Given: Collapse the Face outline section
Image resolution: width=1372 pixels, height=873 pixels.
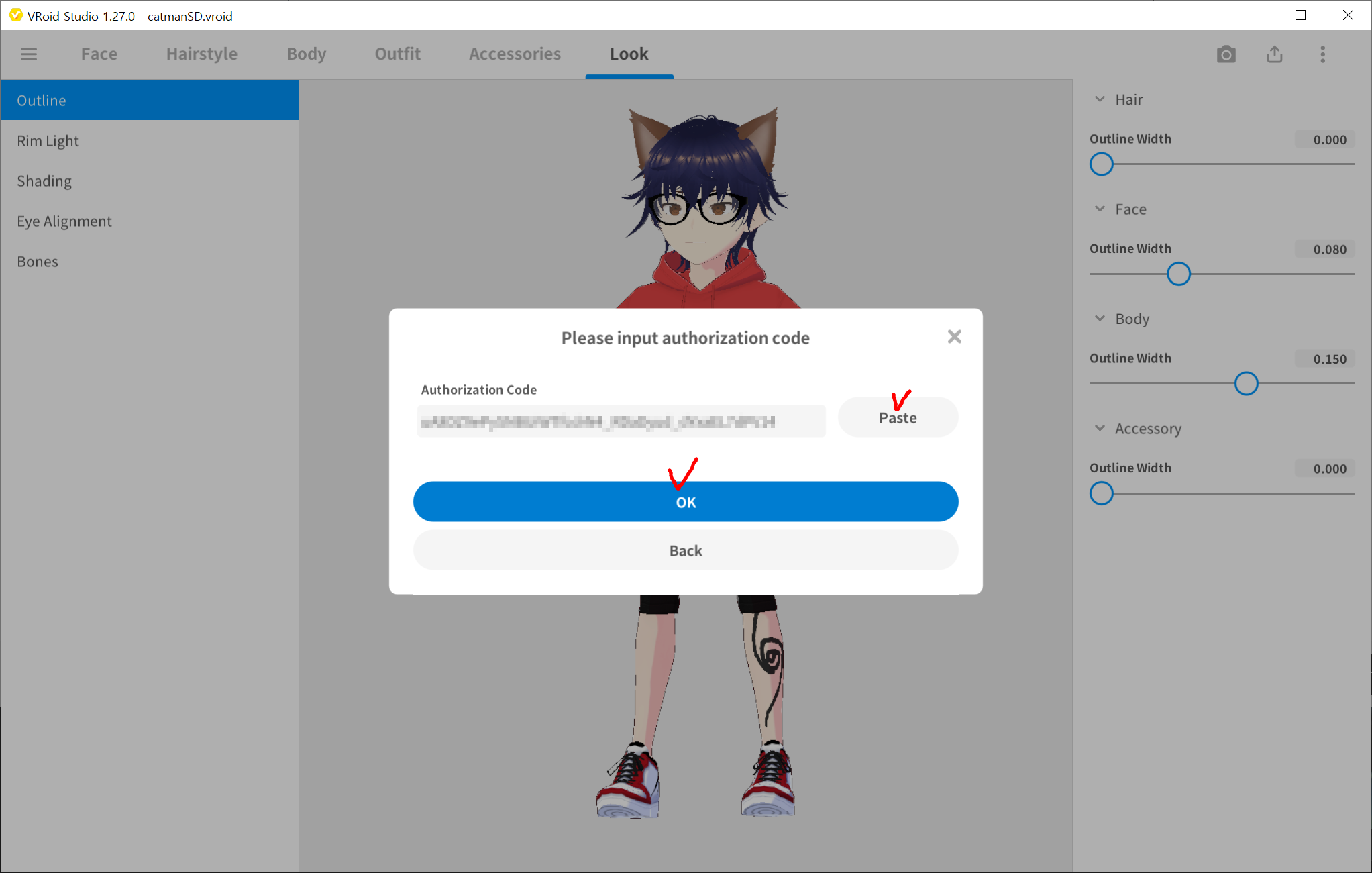Looking at the screenshot, I should pyautogui.click(x=1100, y=209).
